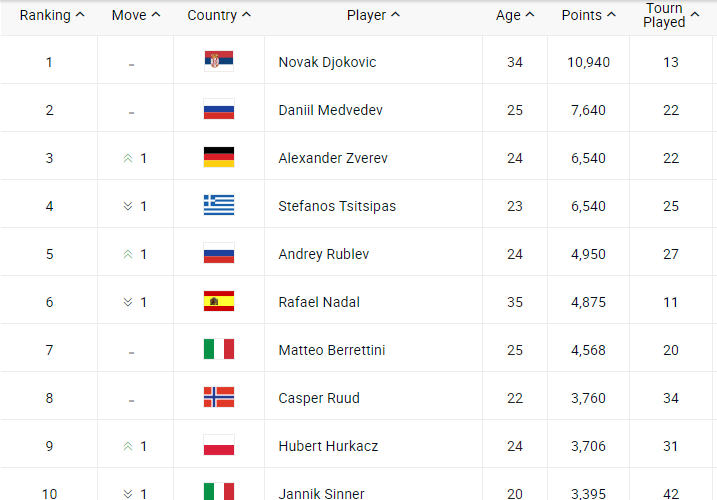
Task: Click the German flag in Zverev's row
Action: [219, 157]
